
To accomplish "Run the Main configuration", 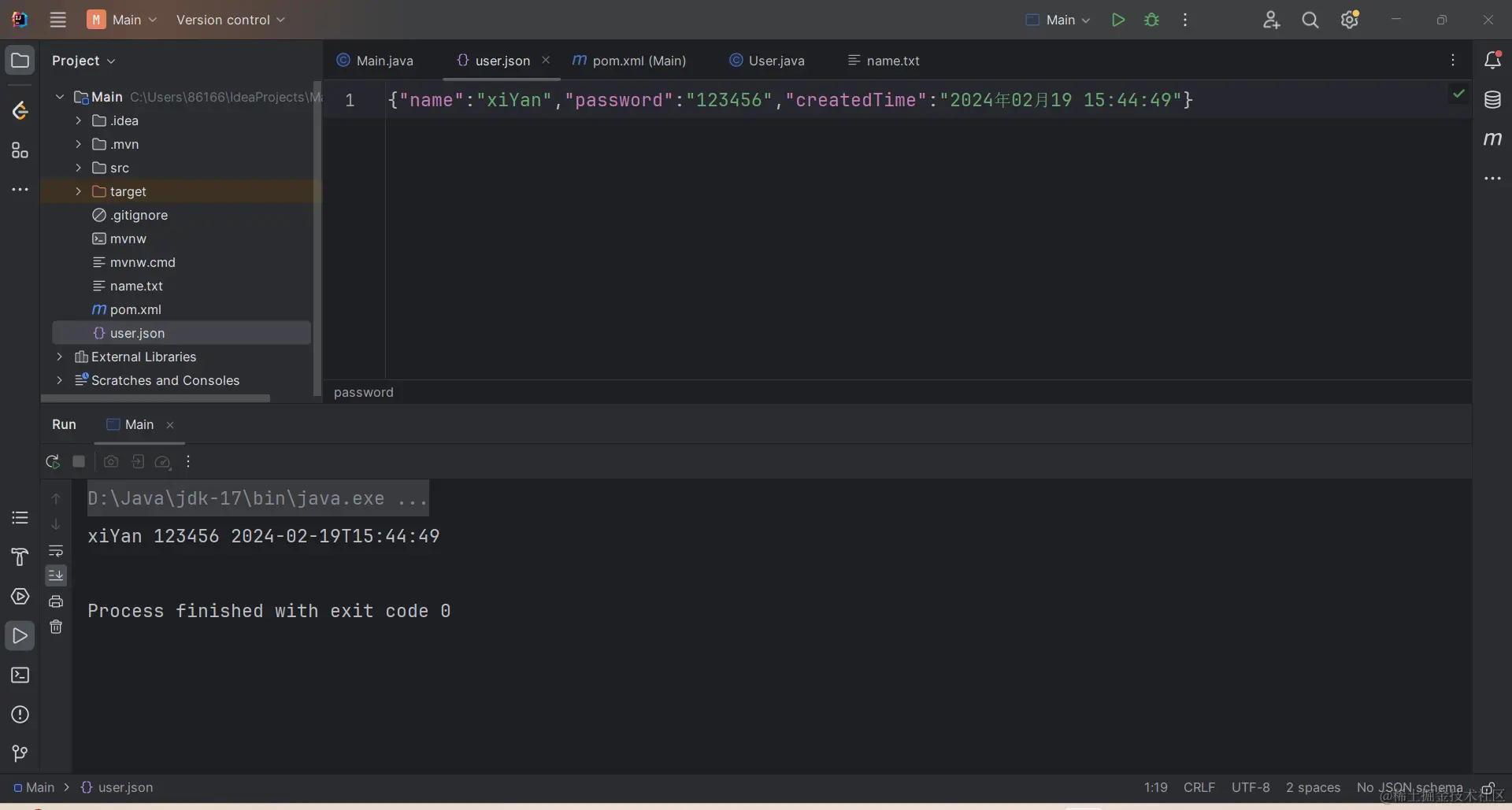I will click(x=1117, y=20).
